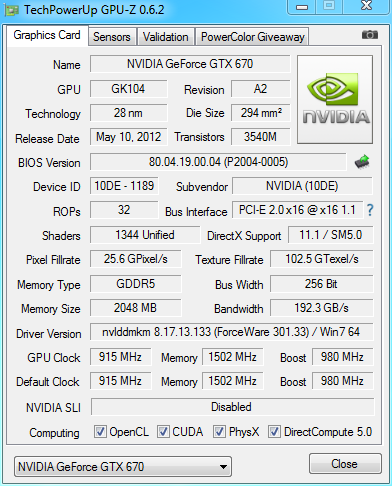Switch to the Sensors tab

pos(112,37)
